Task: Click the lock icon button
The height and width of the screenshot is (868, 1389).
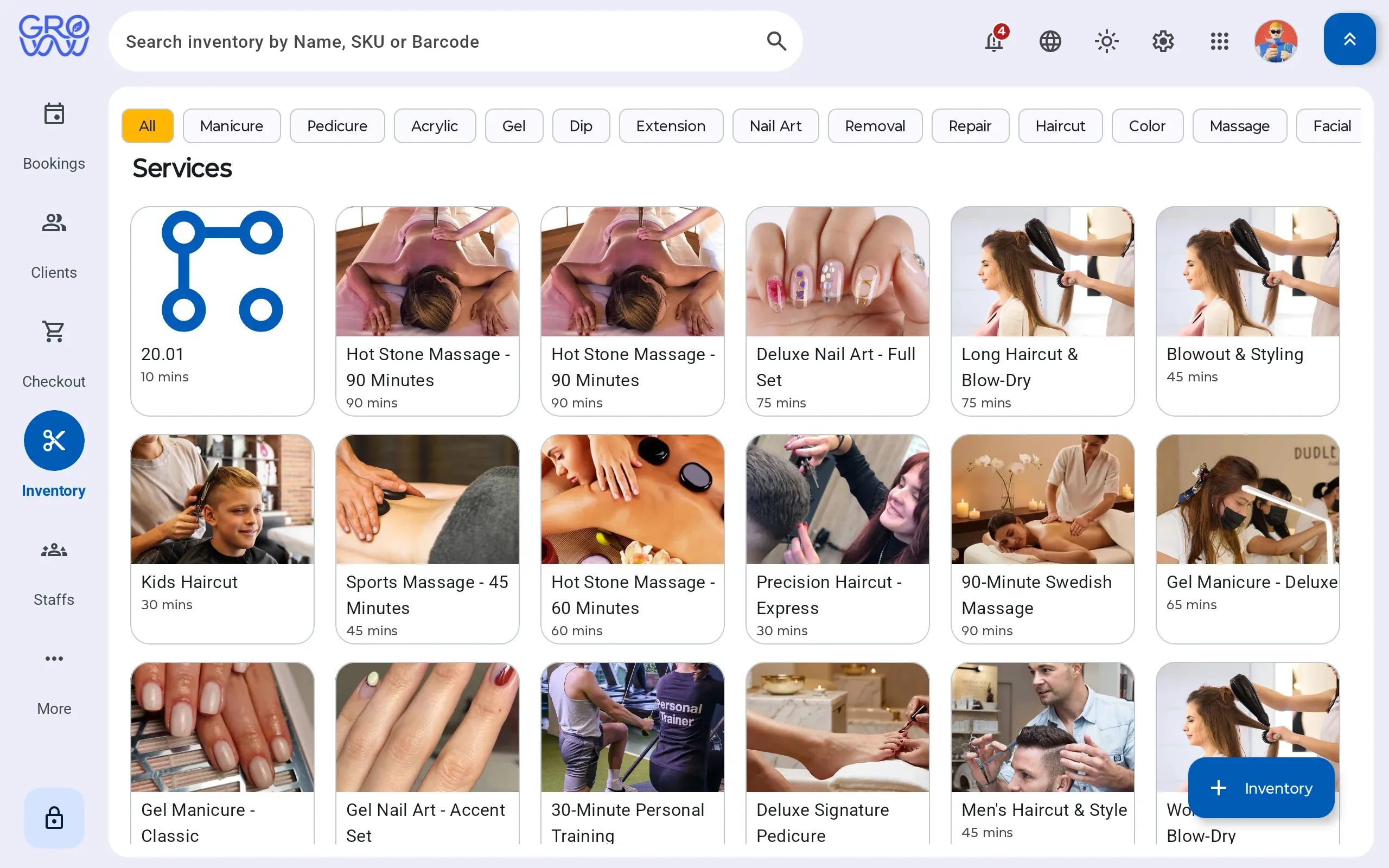Action: pyautogui.click(x=54, y=818)
